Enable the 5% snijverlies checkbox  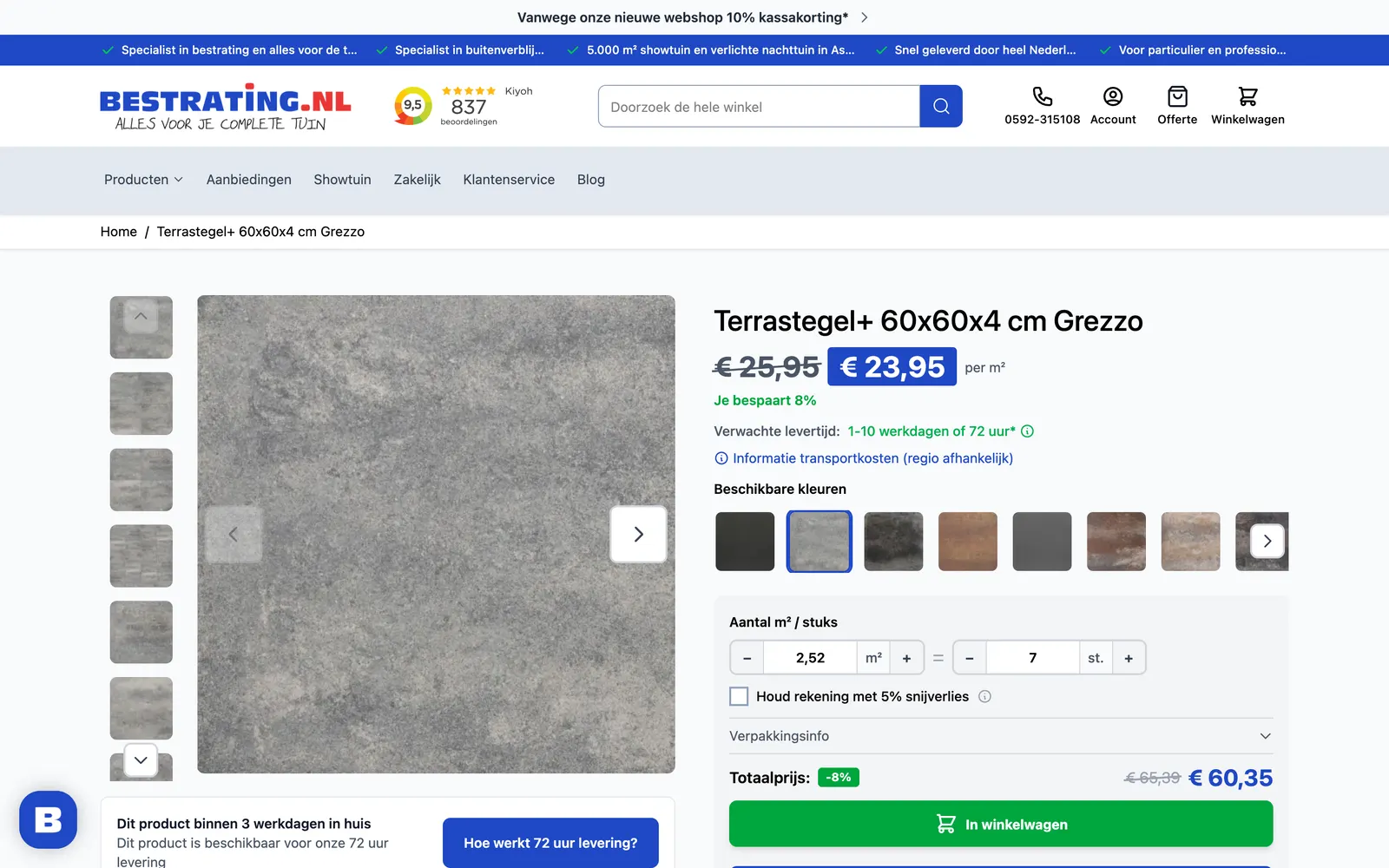pyautogui.click(x=739, y=696)
